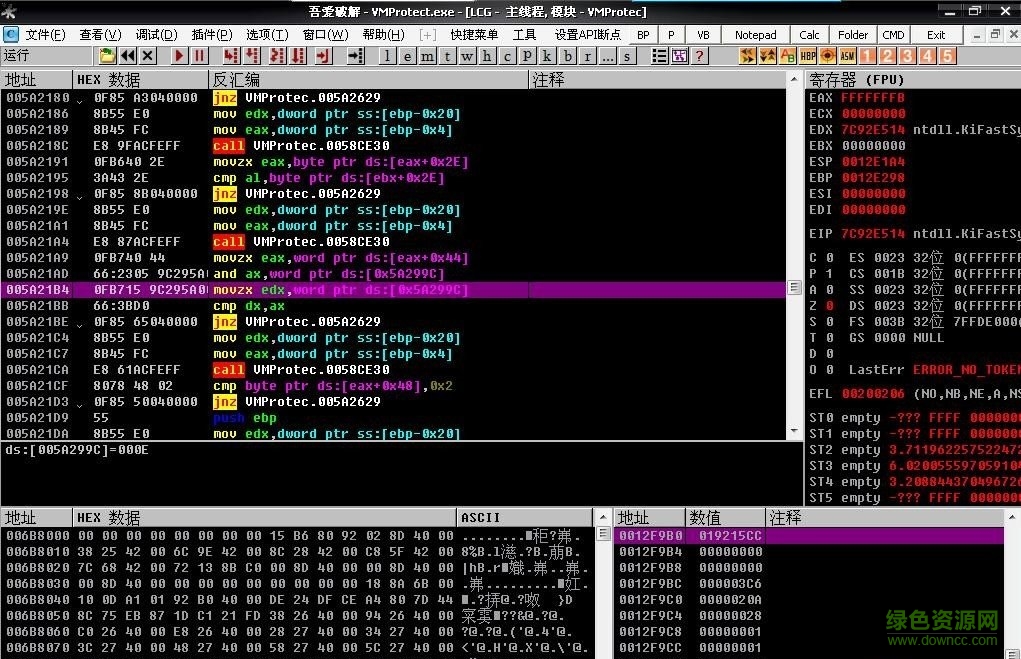The width and height of the screenshot is (1021, 659).
Task: Click the BP button
Action: (643, 35)
